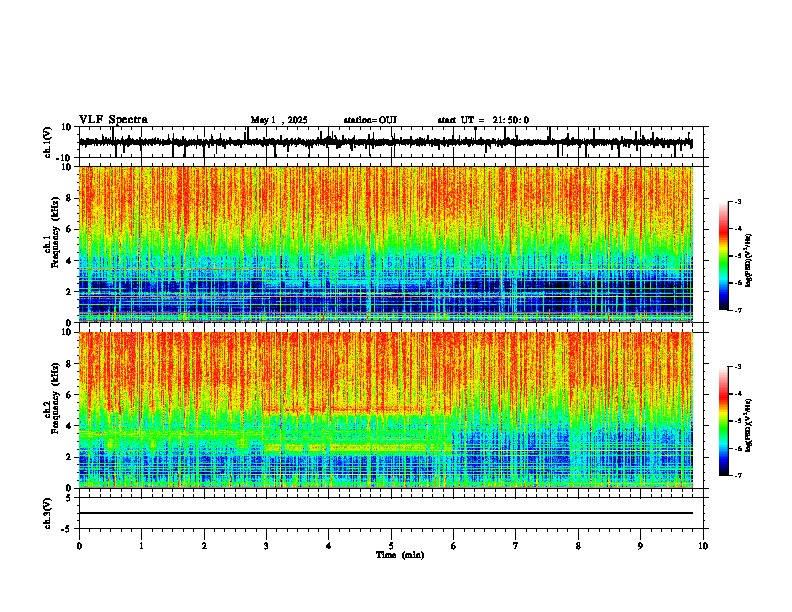The image size is (792, 612).
Task: Click the "start UT = 21:50:0" header text
Action: (x=483, y=120)
